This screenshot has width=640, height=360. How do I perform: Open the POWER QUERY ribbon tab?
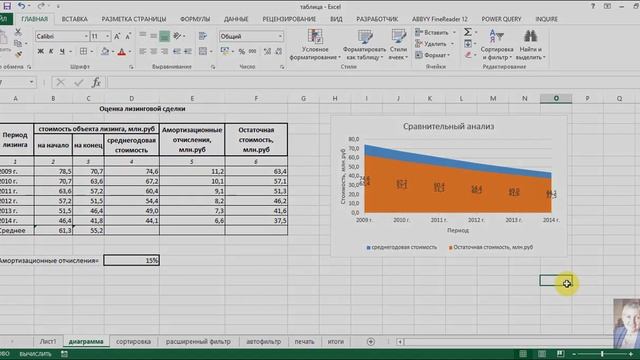501,19
